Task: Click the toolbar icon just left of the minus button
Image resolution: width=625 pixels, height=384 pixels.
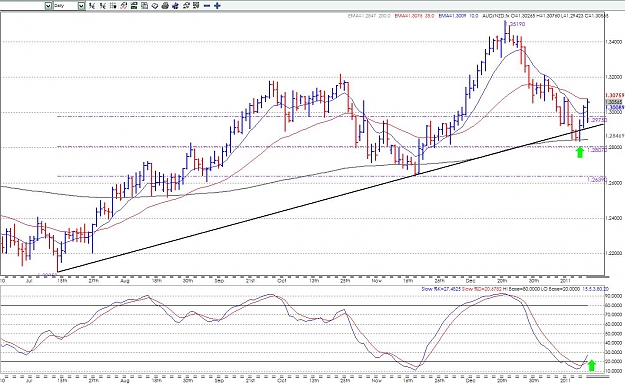Action: [196, 6]
